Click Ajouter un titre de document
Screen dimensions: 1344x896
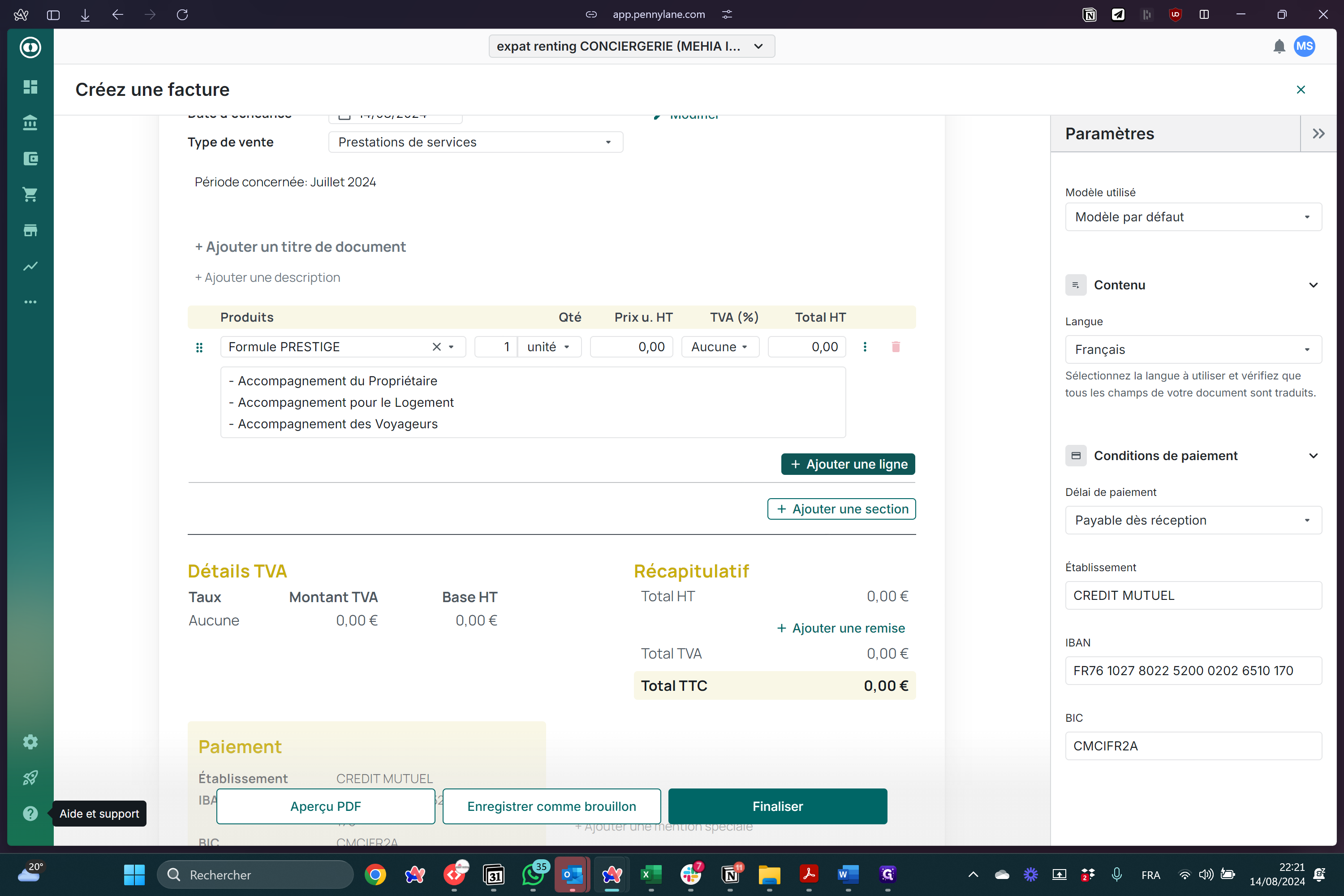pos(300,247)
